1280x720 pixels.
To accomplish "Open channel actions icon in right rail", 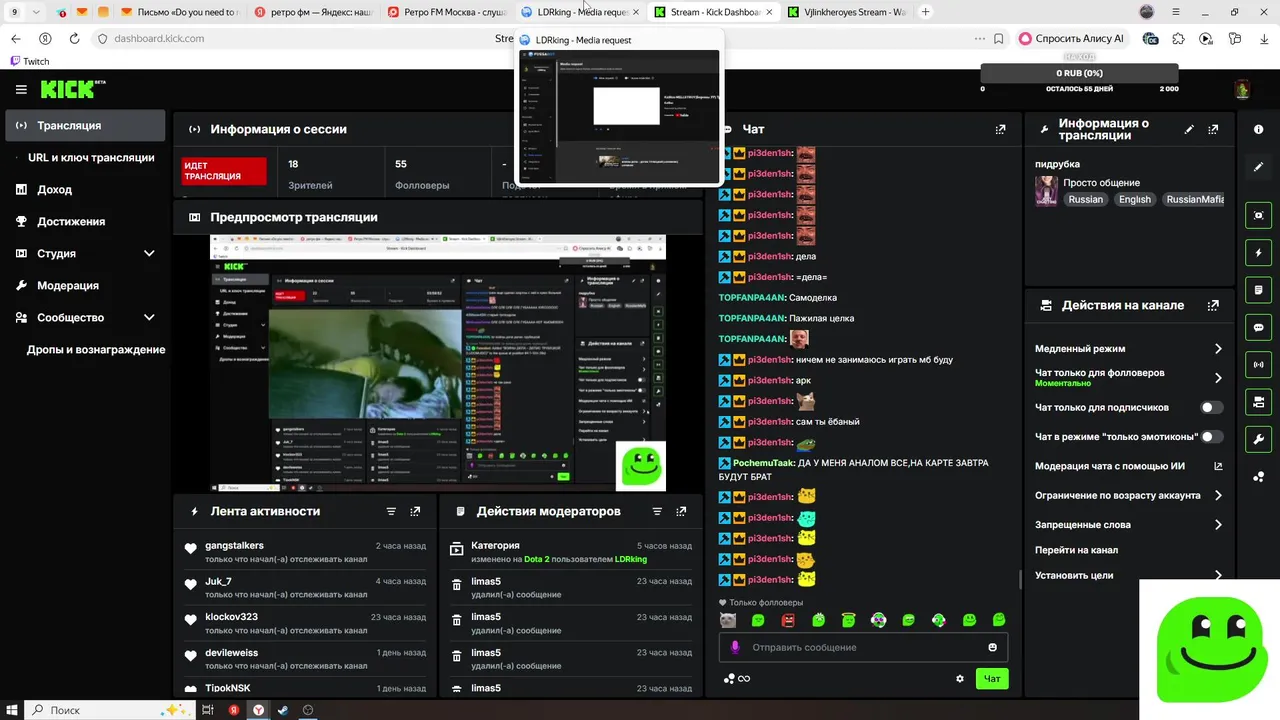I will (1258, 402).
